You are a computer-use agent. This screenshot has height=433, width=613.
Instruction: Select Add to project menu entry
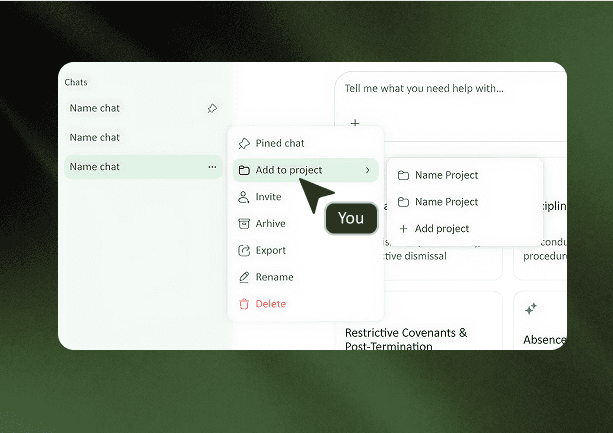pyautogui.click(x=306, y=170)
